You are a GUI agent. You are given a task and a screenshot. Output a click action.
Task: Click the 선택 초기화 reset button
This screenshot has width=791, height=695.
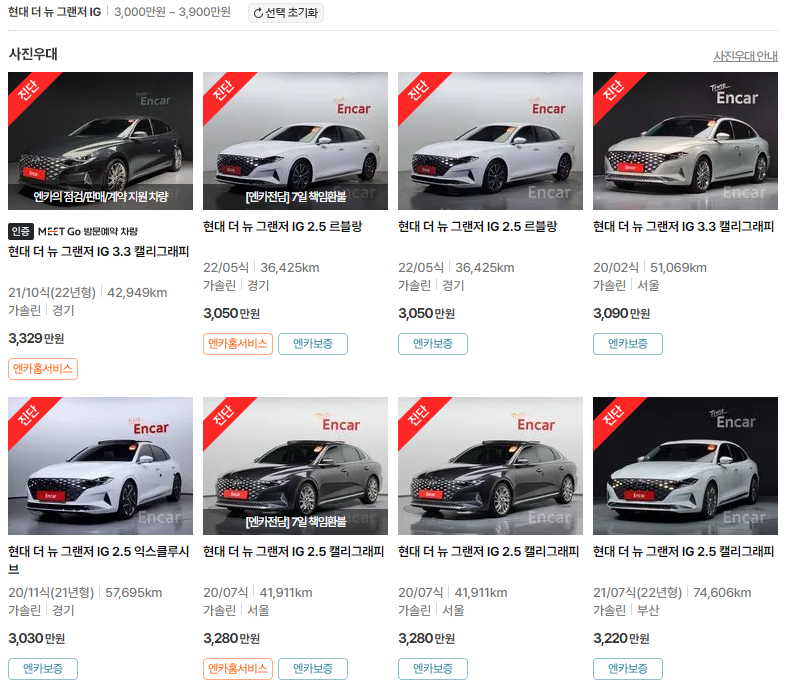tap(286, 13)
